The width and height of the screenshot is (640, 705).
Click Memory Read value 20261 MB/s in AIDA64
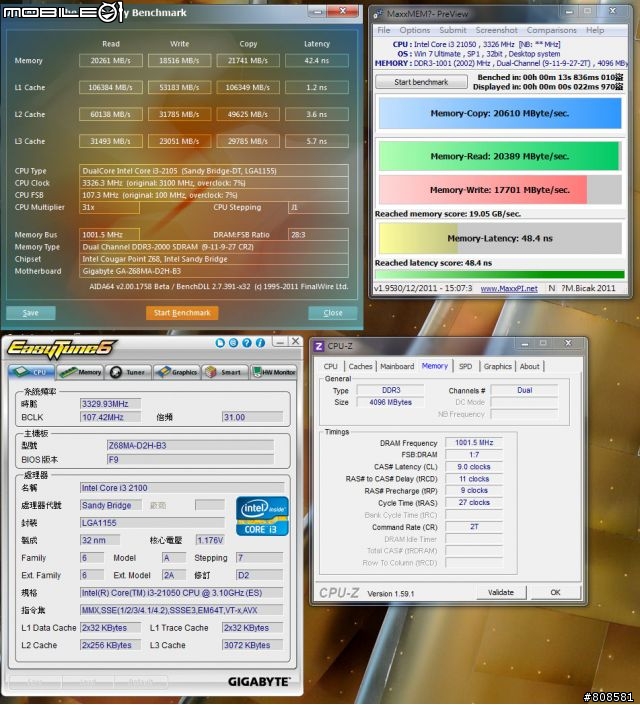click(111, 60)
